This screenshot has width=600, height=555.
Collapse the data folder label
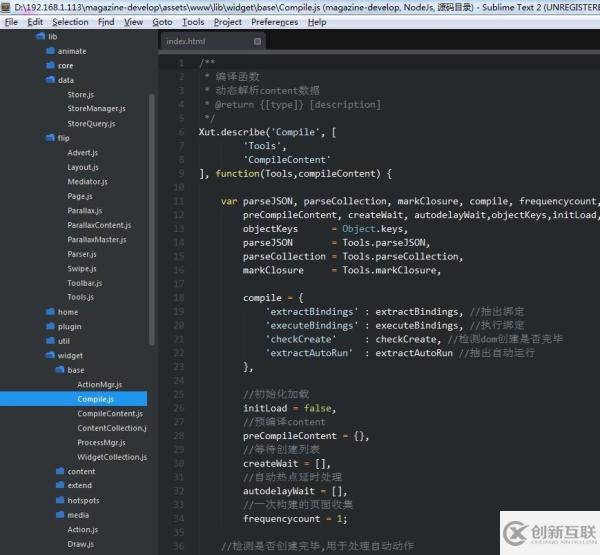pos(66,80)
